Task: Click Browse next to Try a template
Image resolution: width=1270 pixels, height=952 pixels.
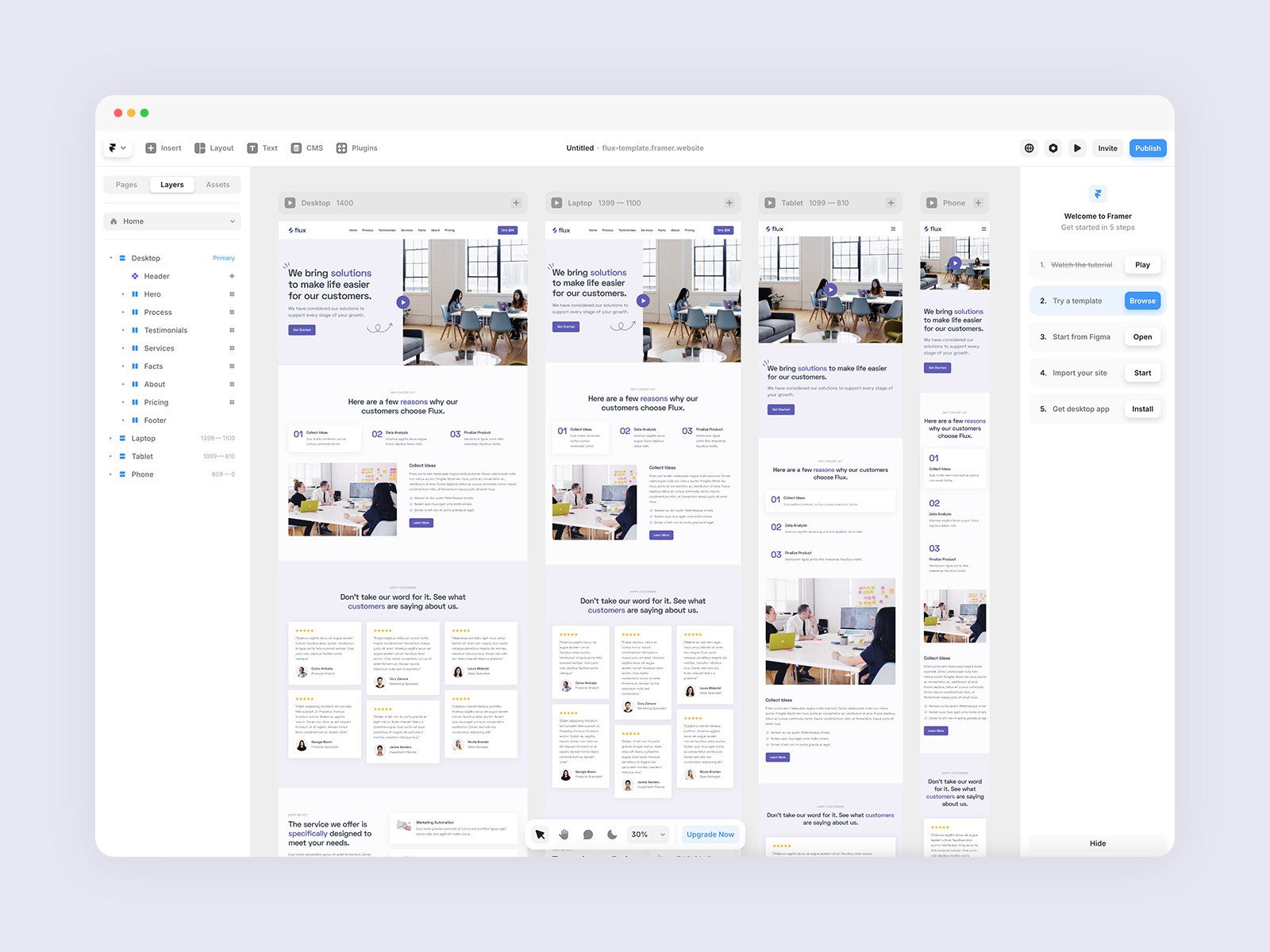Action: coord(1142,301)
